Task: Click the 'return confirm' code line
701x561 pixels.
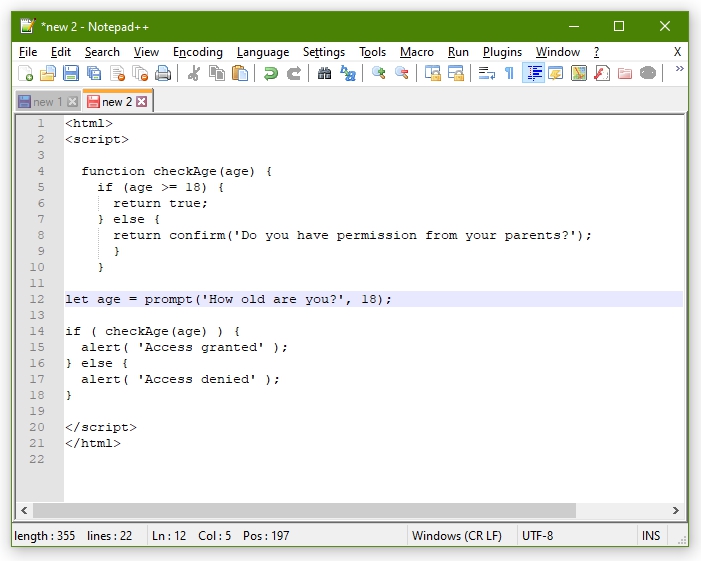Action: [x=352, y=235]
